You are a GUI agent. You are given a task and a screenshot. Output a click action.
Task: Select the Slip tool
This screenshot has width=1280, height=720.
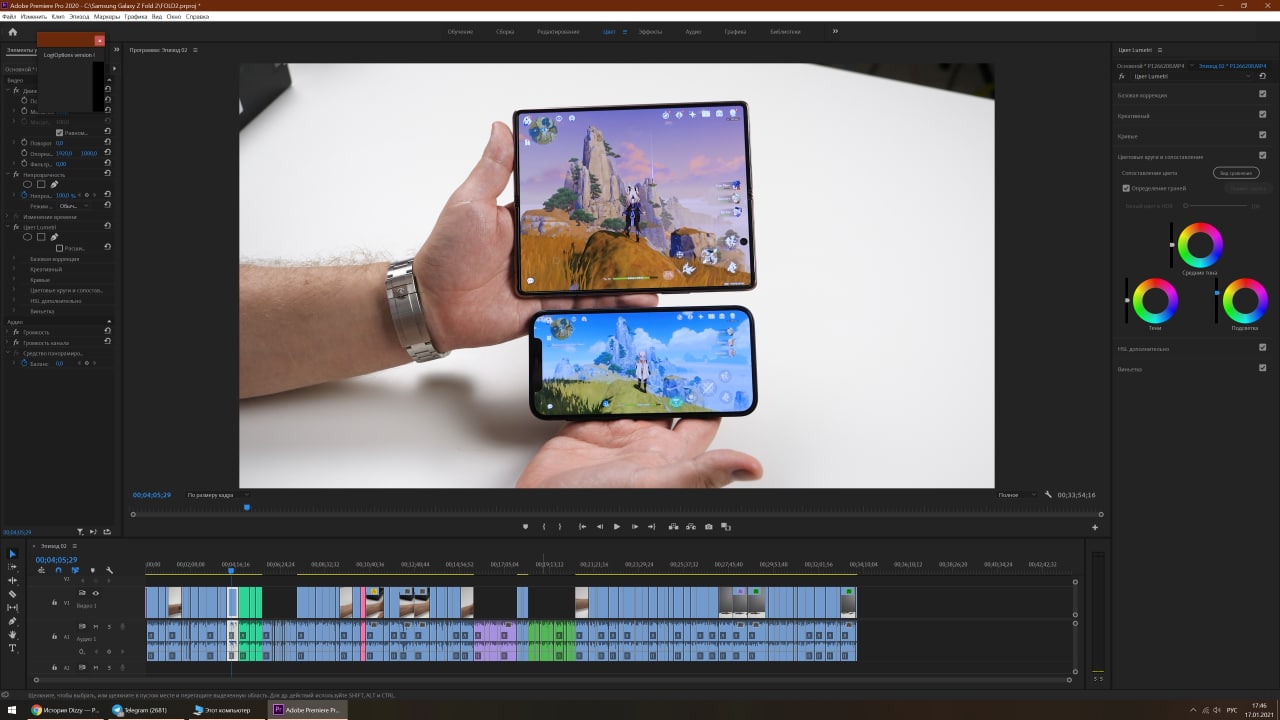(13, 607)
